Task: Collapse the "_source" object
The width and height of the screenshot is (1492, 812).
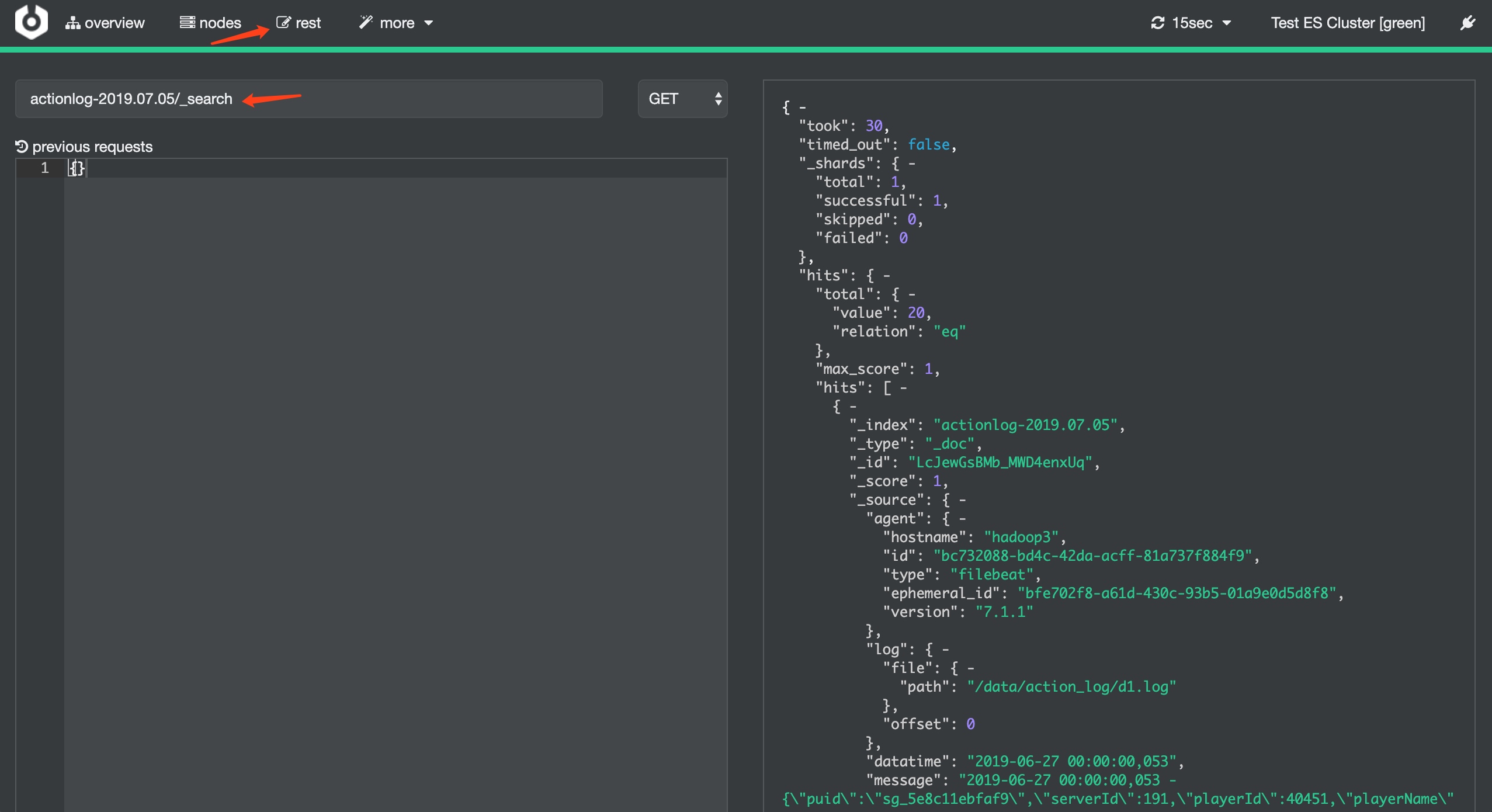Action: [x=962, y=500]
